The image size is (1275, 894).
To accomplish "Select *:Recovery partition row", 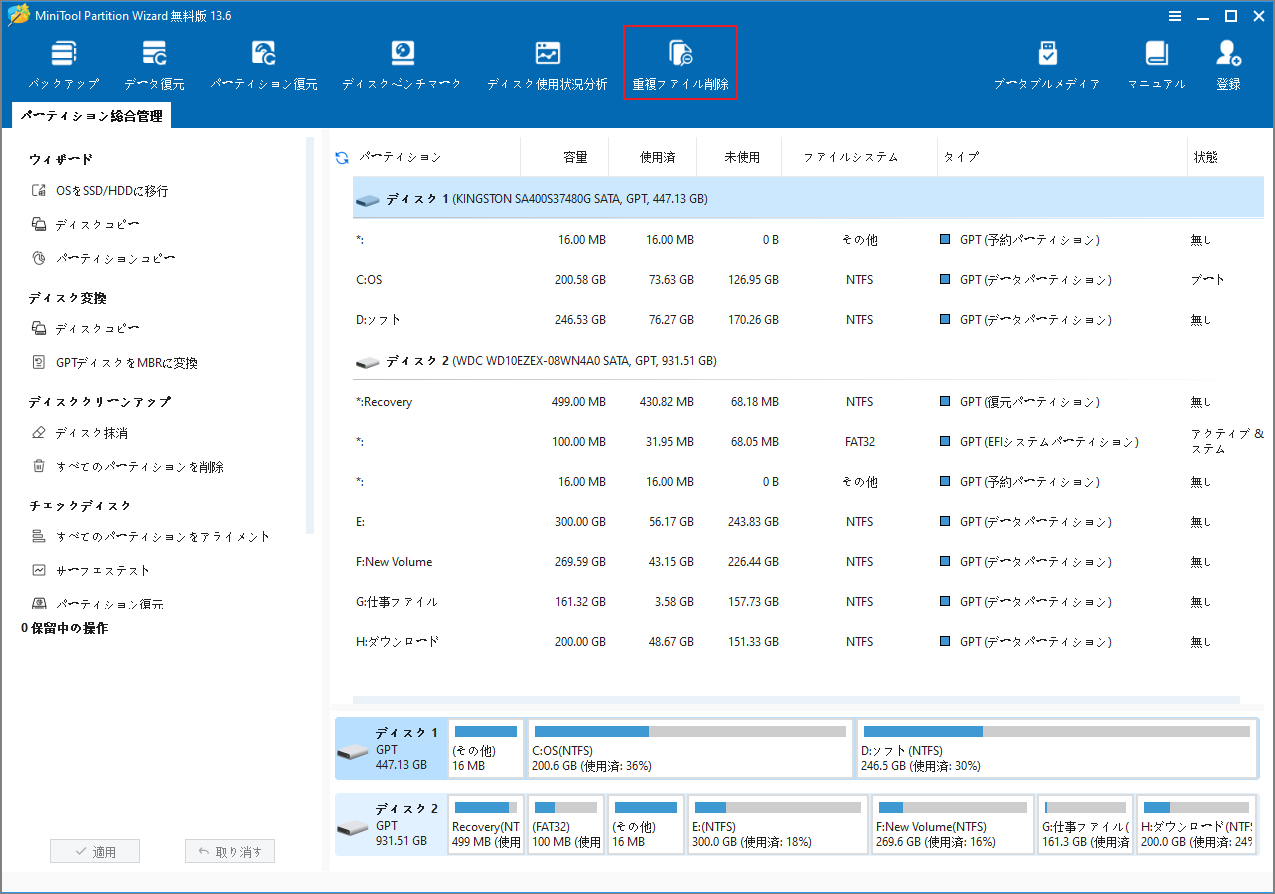I will 808,402.
